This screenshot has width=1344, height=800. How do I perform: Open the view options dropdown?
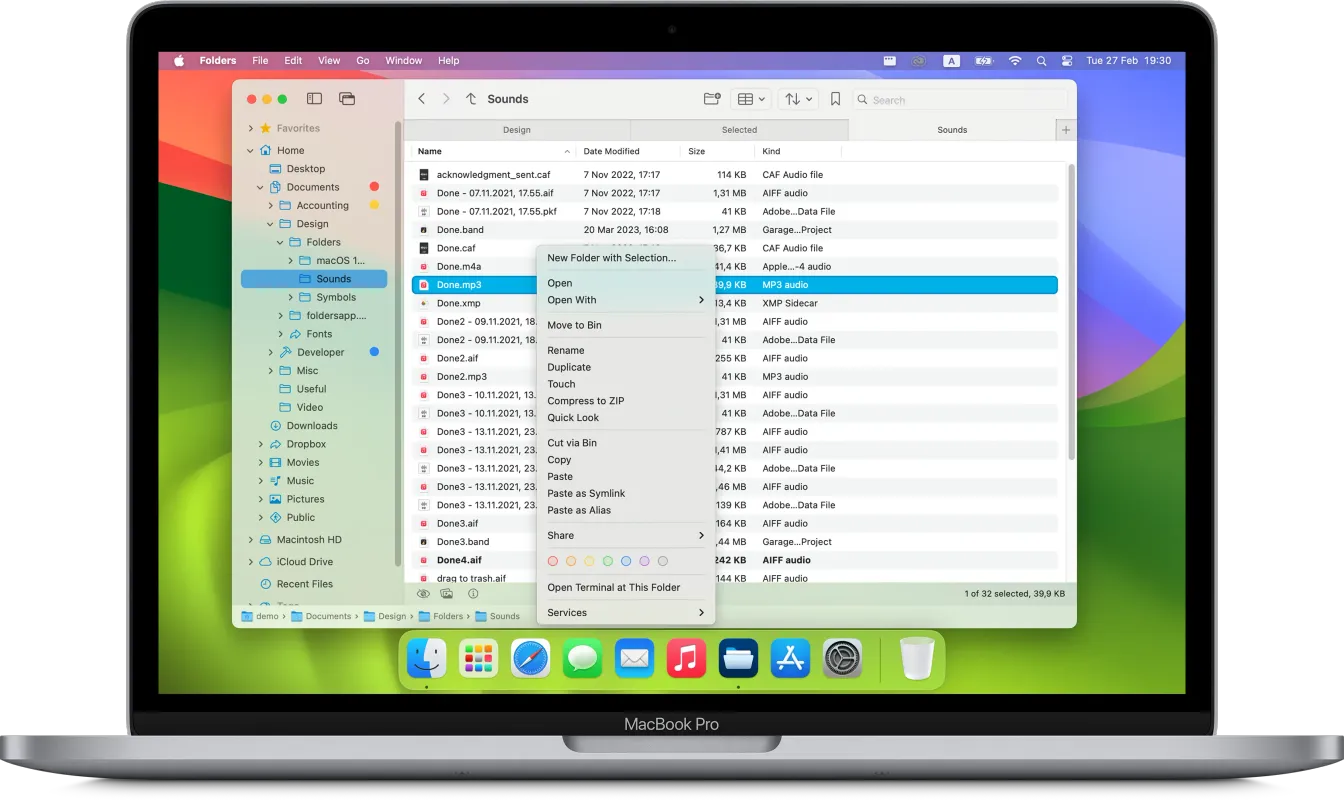tap(751, 98)
